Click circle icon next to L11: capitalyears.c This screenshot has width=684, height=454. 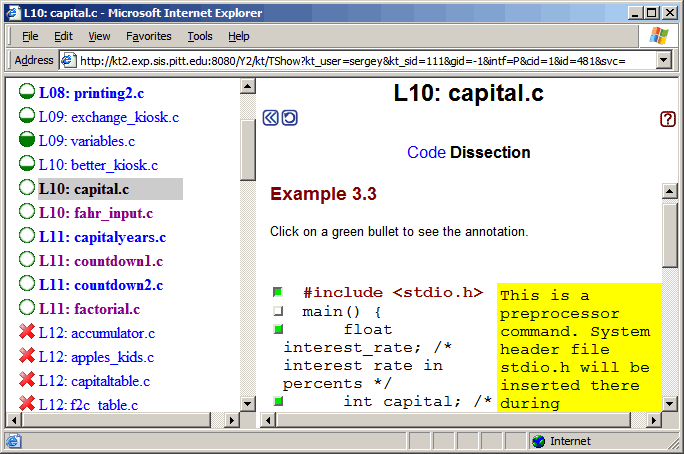click(x=27, y=236)
